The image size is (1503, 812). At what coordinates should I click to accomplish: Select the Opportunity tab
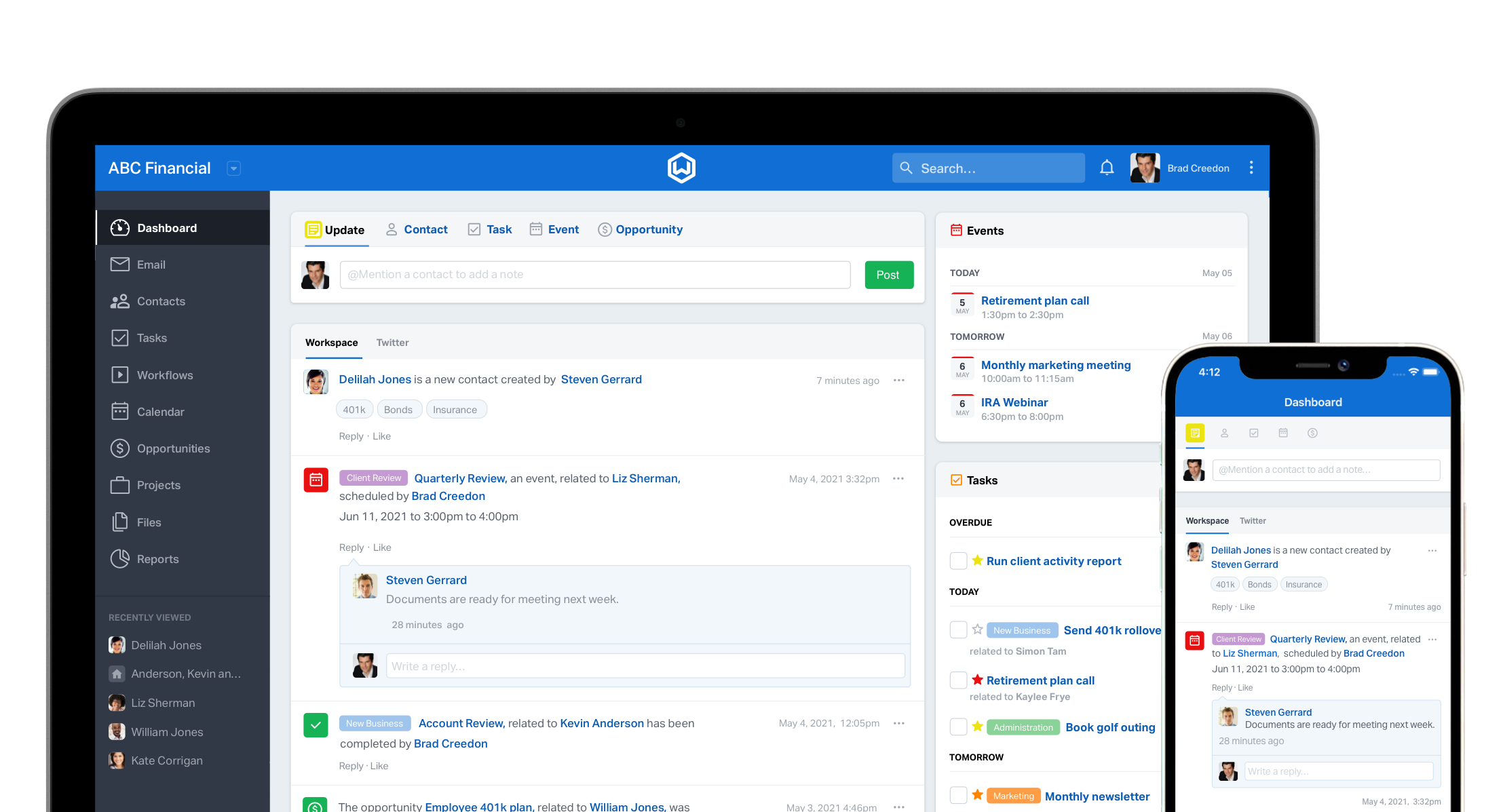pos(640,229)
